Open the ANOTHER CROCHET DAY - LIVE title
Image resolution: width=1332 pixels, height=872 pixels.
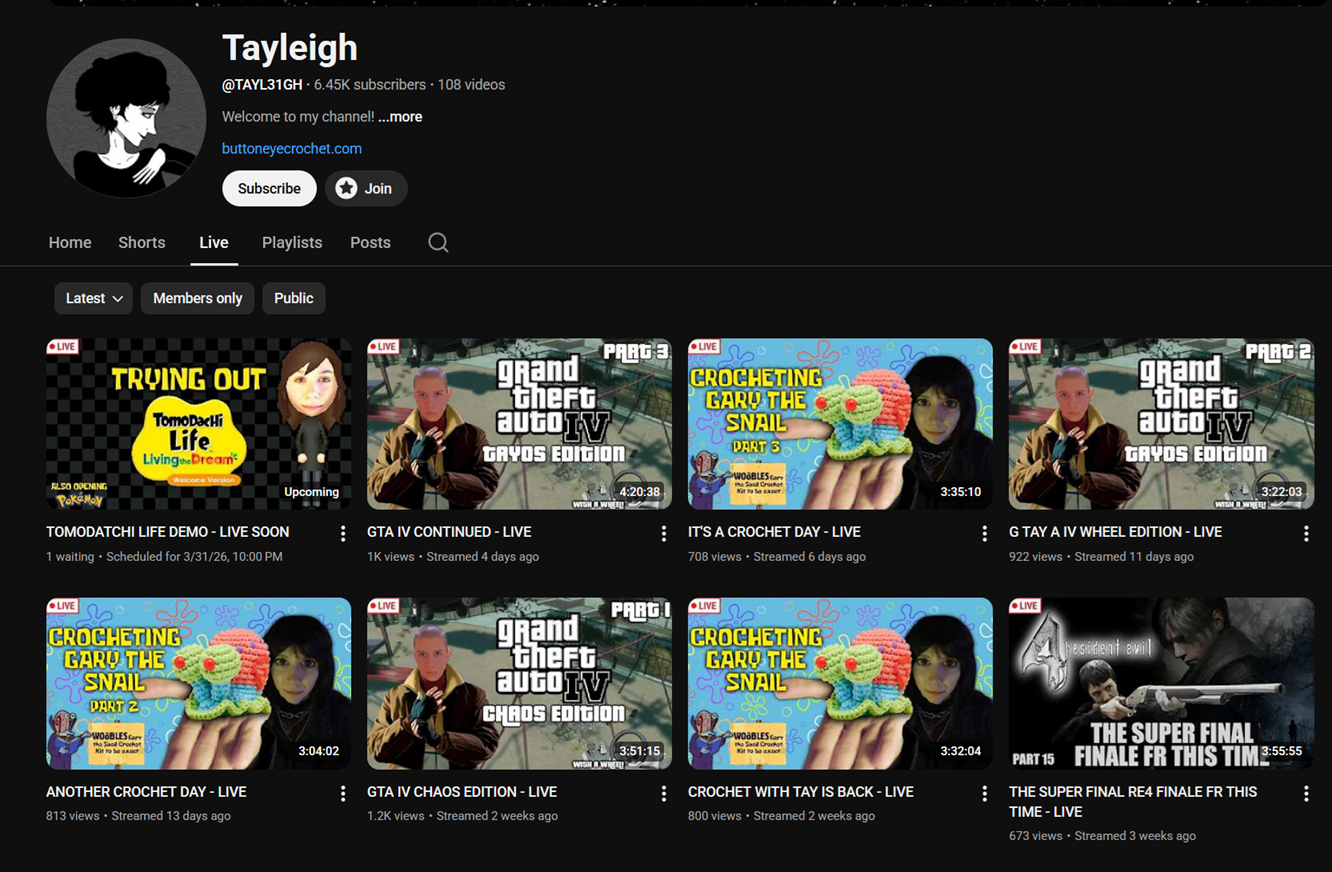(x=146, y=792)
